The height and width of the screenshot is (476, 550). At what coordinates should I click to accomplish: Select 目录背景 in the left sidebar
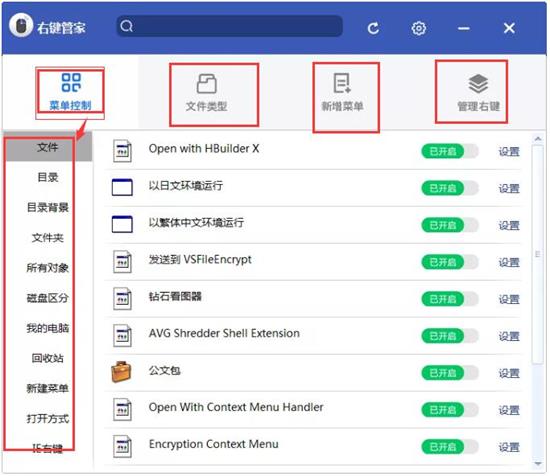[48, 207]
